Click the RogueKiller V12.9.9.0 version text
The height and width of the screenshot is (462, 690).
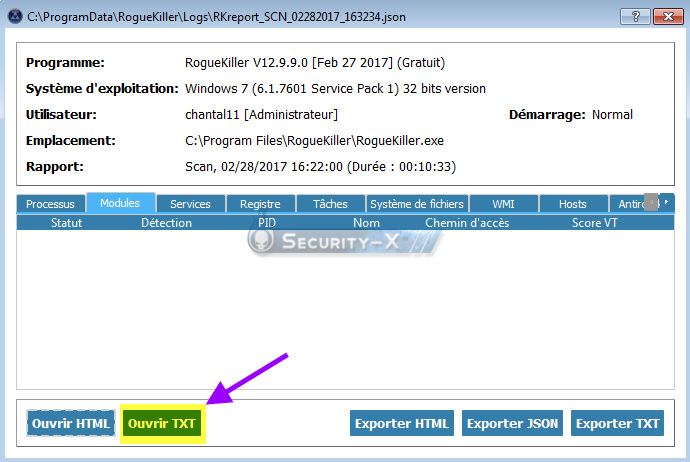(315, 63)
